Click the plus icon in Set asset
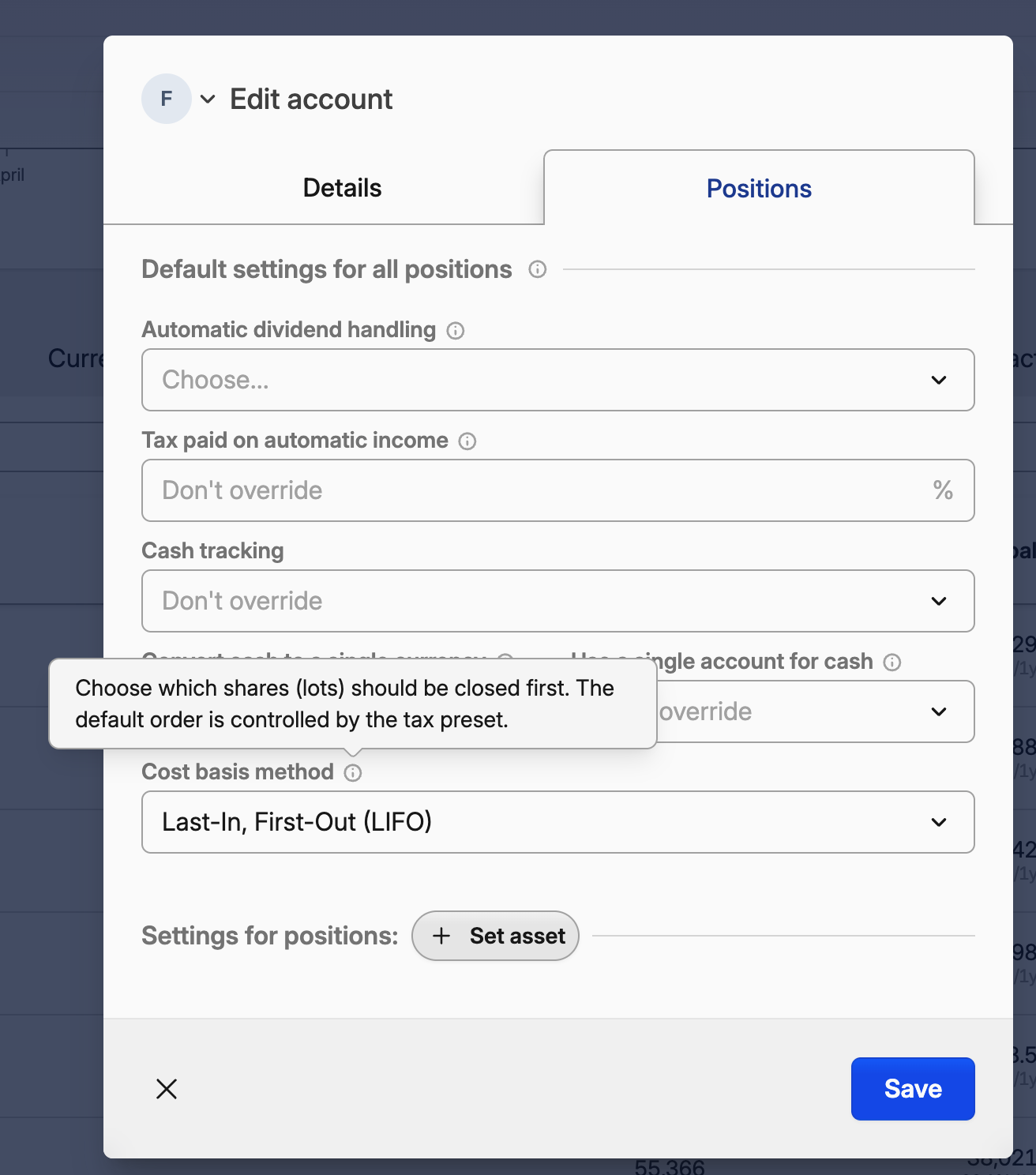Screen dimensions: 1036x1175 (441, 936)
